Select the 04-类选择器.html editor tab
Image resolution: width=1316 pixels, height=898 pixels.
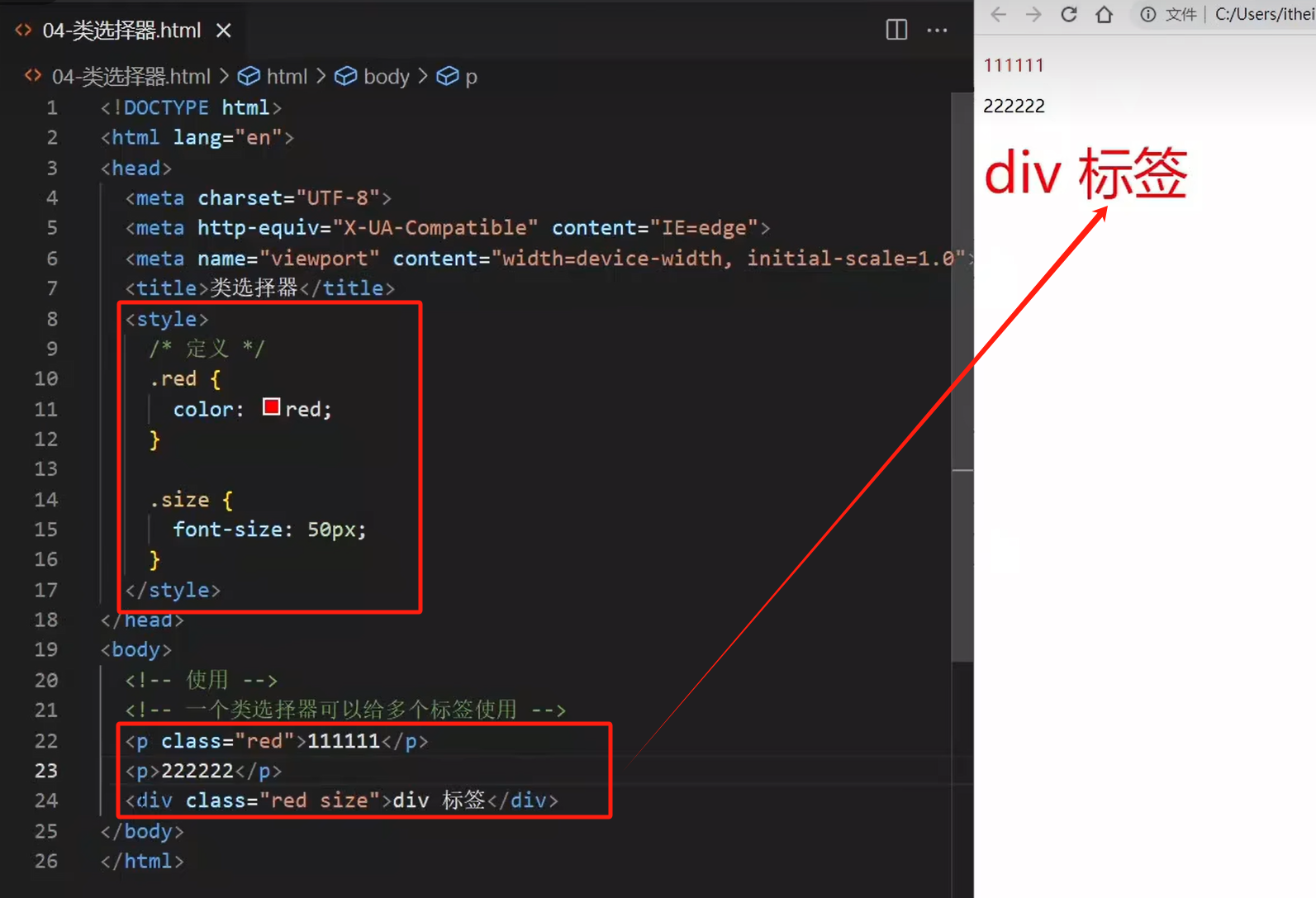(x=122, y=31)
